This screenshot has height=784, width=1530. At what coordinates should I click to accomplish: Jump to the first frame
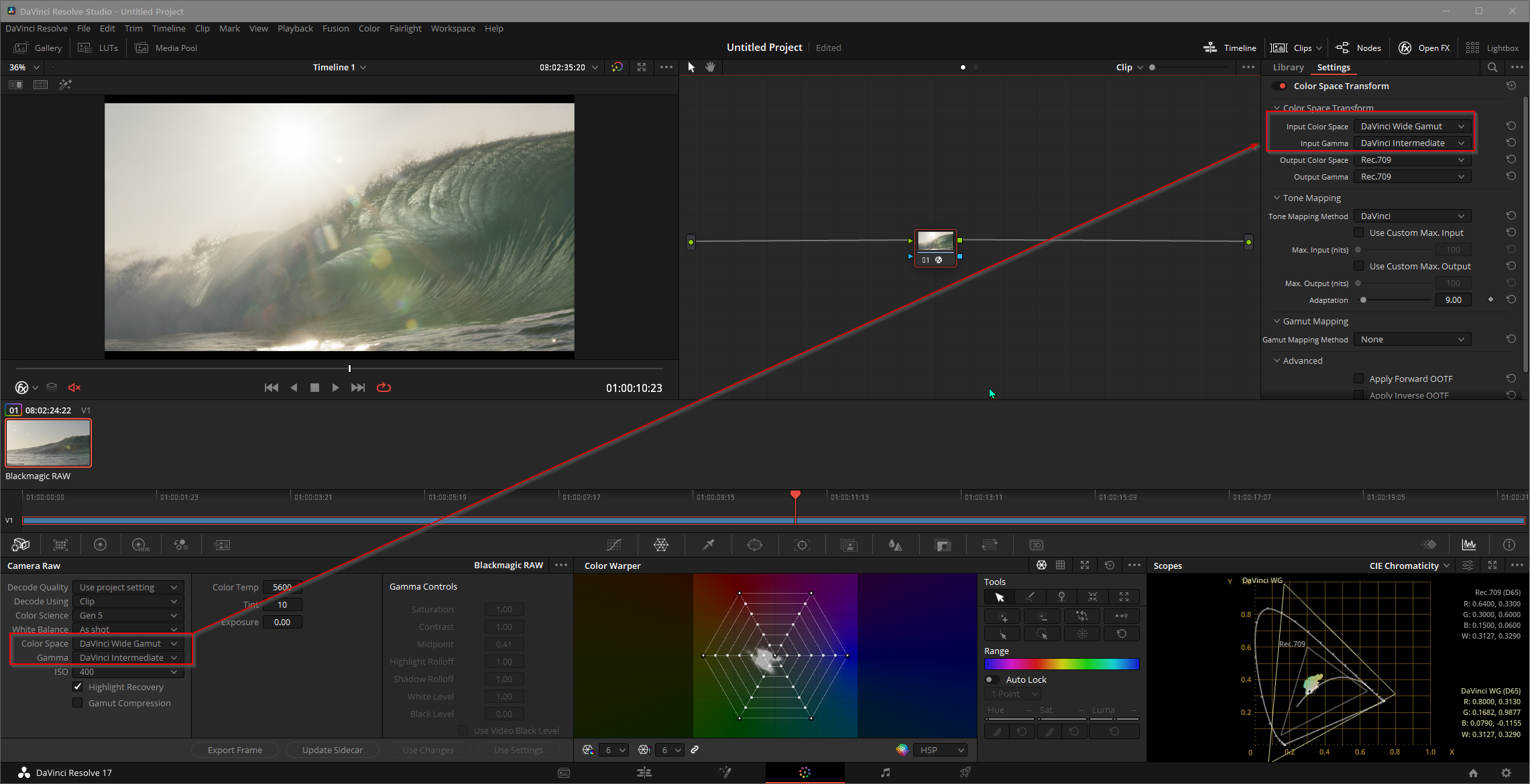click(x=271, y=387)
